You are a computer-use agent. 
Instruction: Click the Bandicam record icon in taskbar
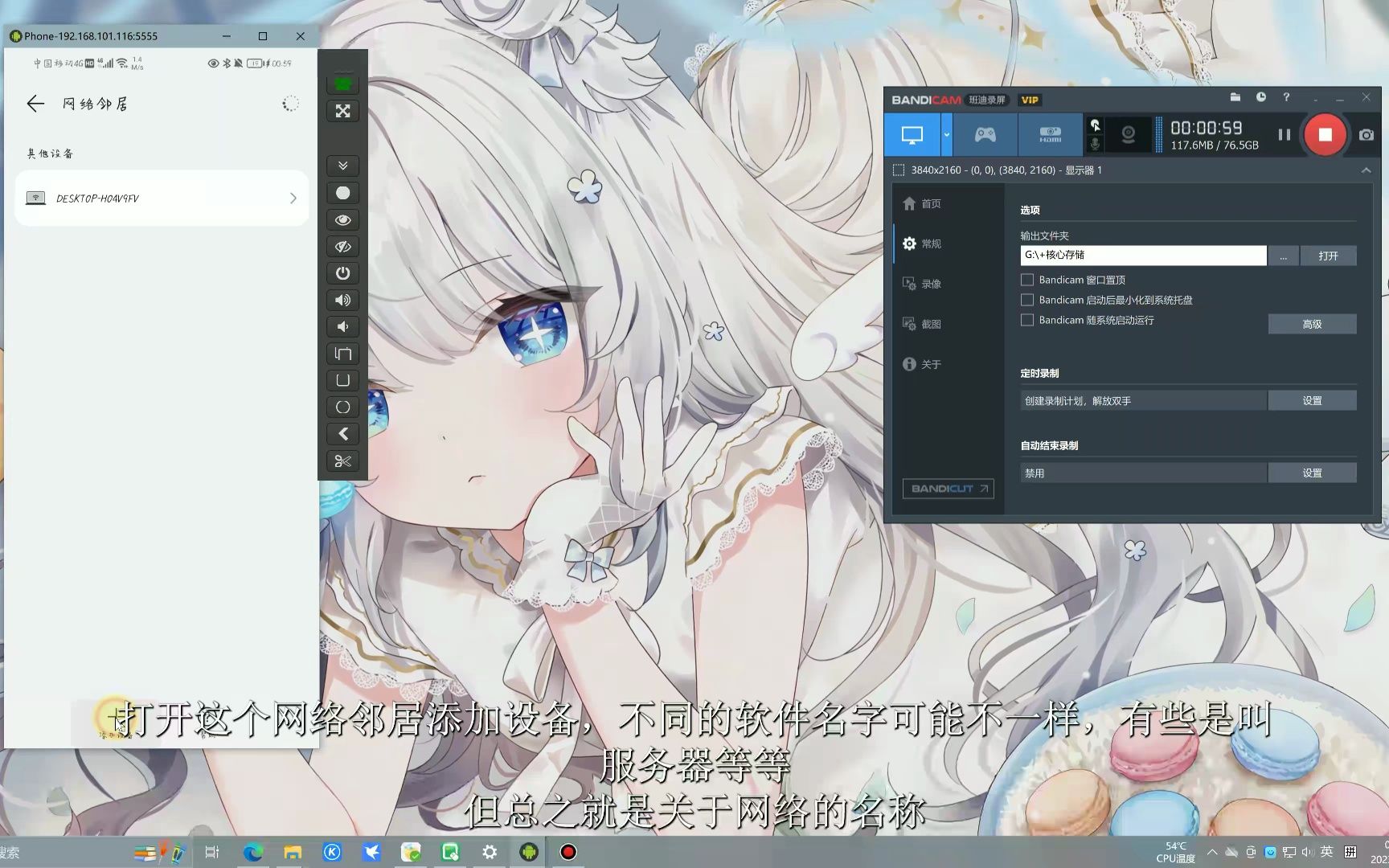(568, 852)
